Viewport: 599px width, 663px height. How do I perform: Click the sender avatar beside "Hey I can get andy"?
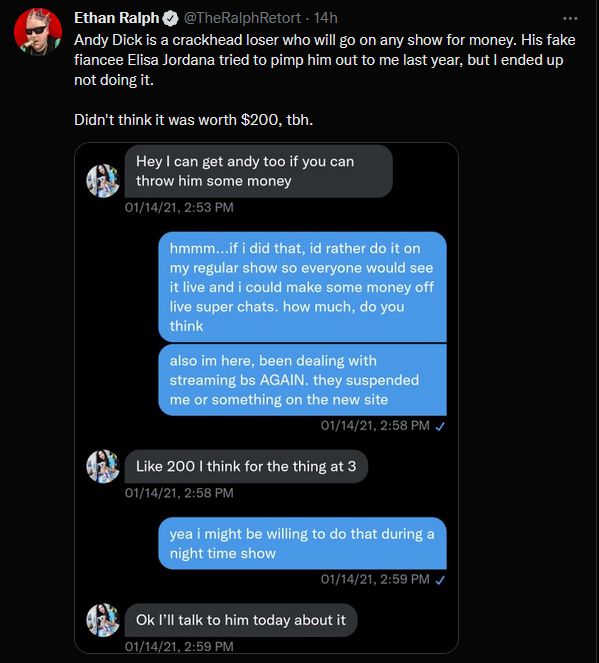tap(103, 181)
